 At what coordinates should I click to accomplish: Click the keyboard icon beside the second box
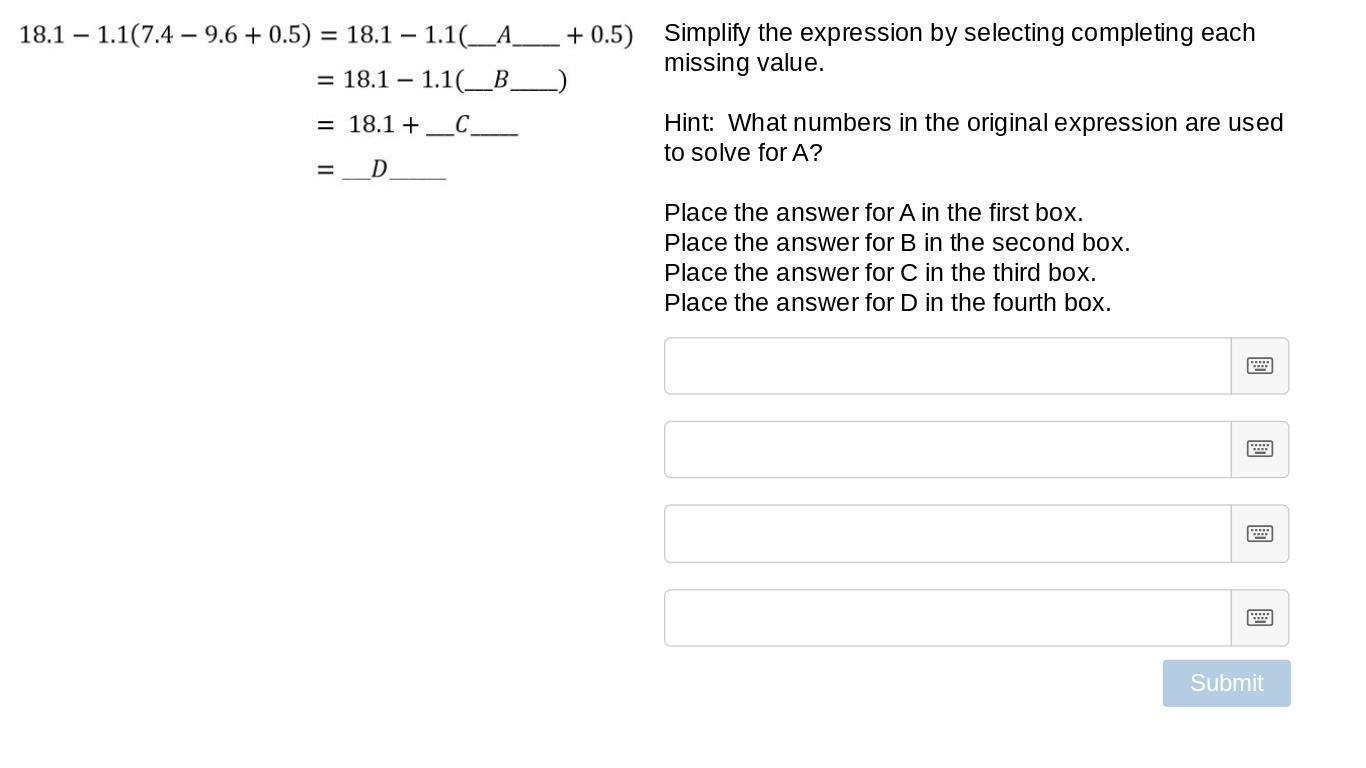[1259, 449]
